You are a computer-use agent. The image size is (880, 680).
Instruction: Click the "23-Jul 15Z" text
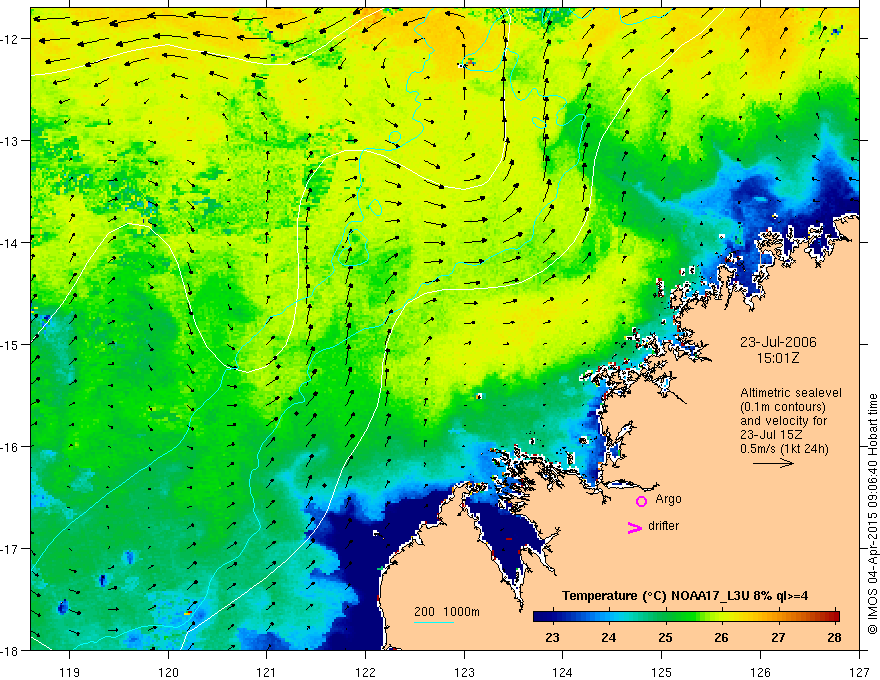pyautogui.click(x=771, y=435)
